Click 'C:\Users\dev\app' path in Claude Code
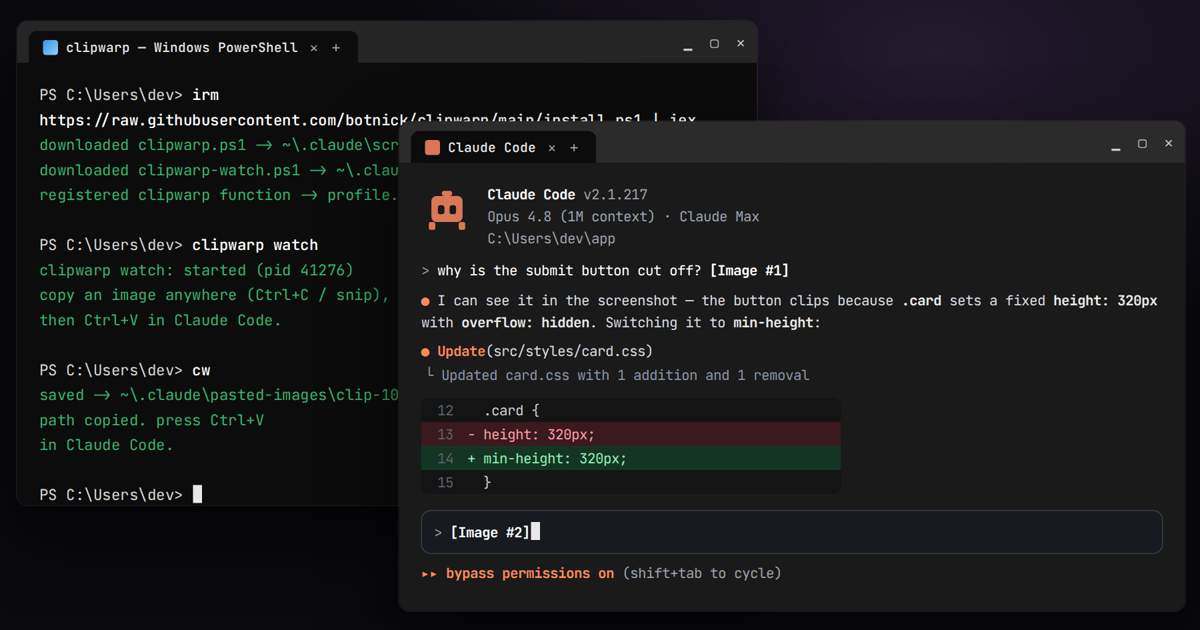 coord(551,239)
